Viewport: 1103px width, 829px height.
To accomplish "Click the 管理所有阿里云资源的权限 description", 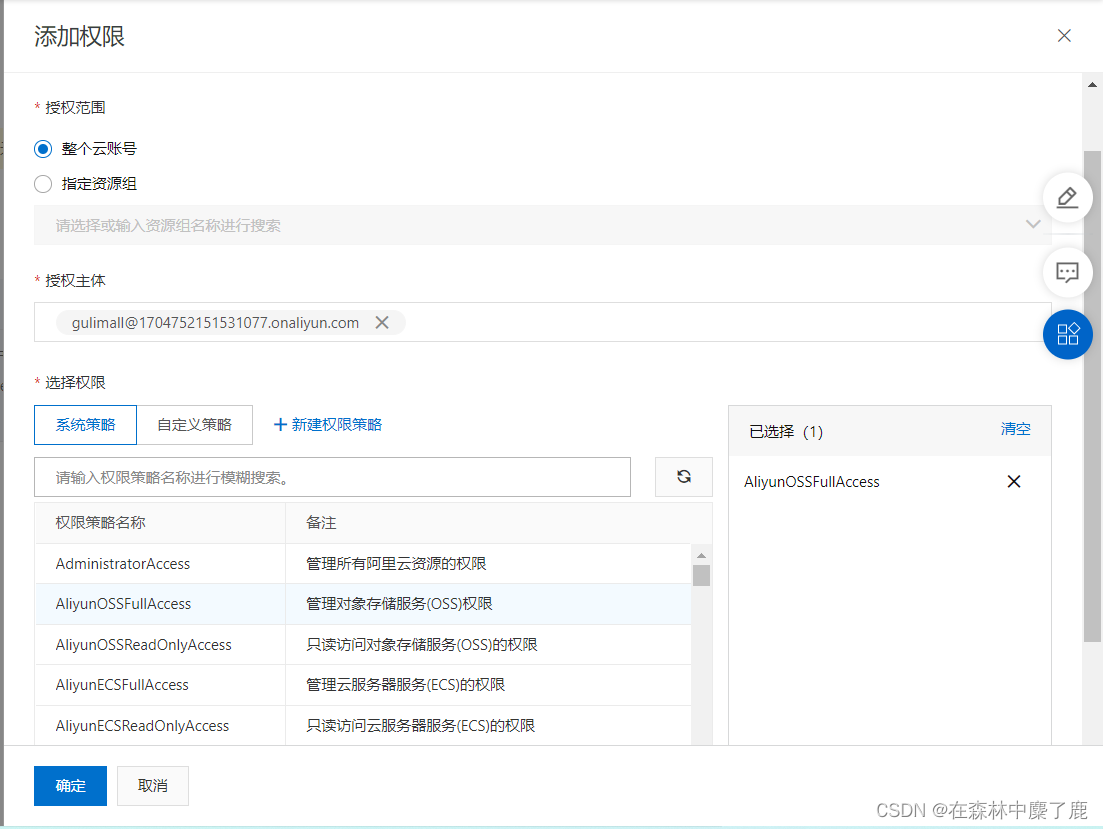I will pyautogui.click(x=396, y=564).
